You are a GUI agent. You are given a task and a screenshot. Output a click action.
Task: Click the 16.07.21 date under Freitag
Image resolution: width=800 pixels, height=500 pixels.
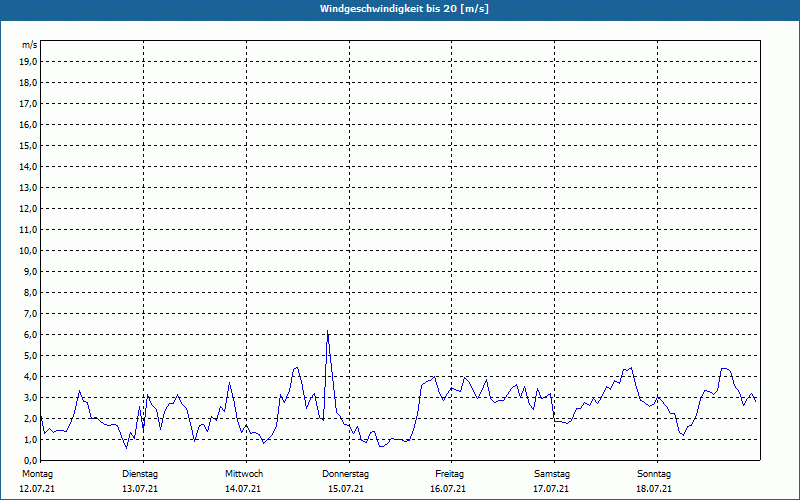449,489
